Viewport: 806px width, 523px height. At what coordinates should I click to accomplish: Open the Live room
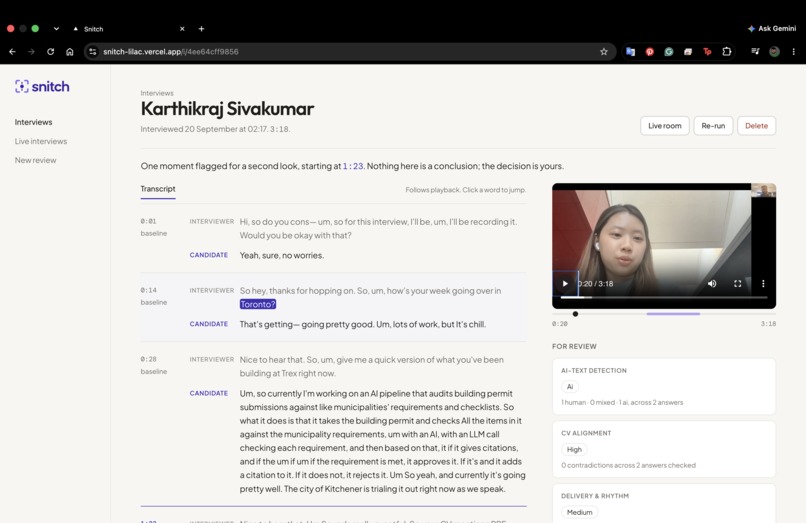[665, 125]
